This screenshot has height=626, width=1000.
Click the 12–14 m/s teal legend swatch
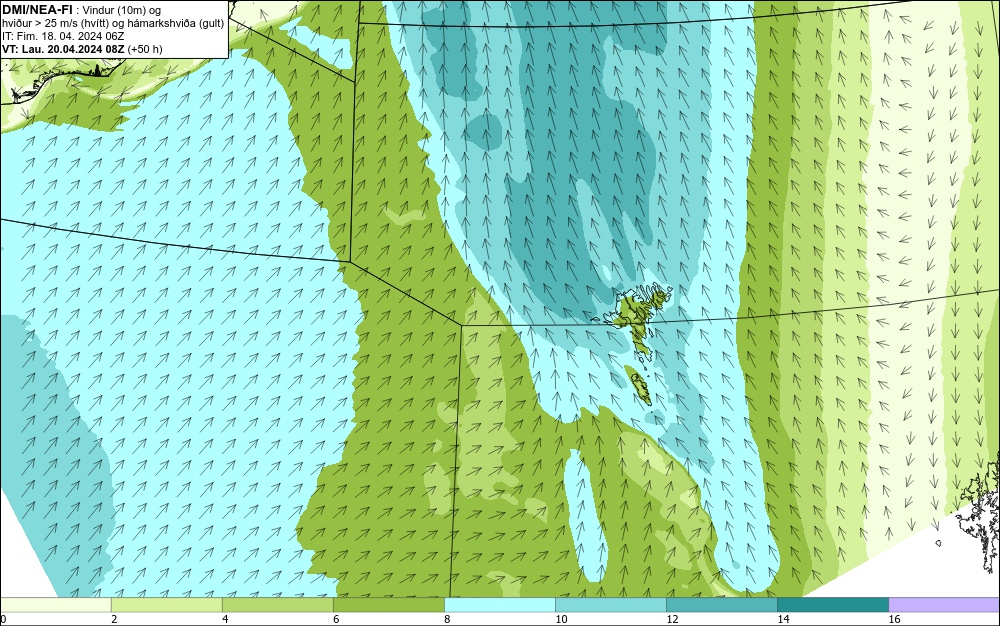point(721,604)
